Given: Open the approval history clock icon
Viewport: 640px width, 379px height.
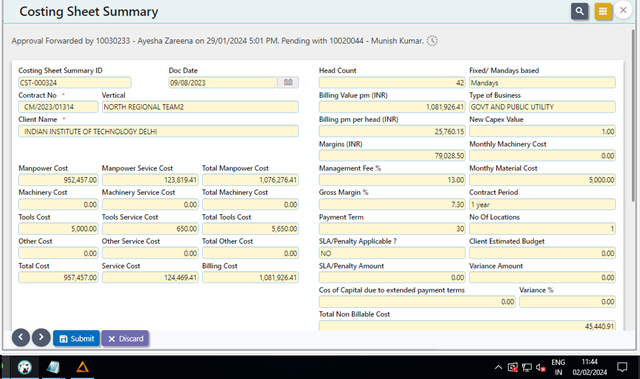Looking at the screenshot, I should pyautogui.click(x=432, y=41).
